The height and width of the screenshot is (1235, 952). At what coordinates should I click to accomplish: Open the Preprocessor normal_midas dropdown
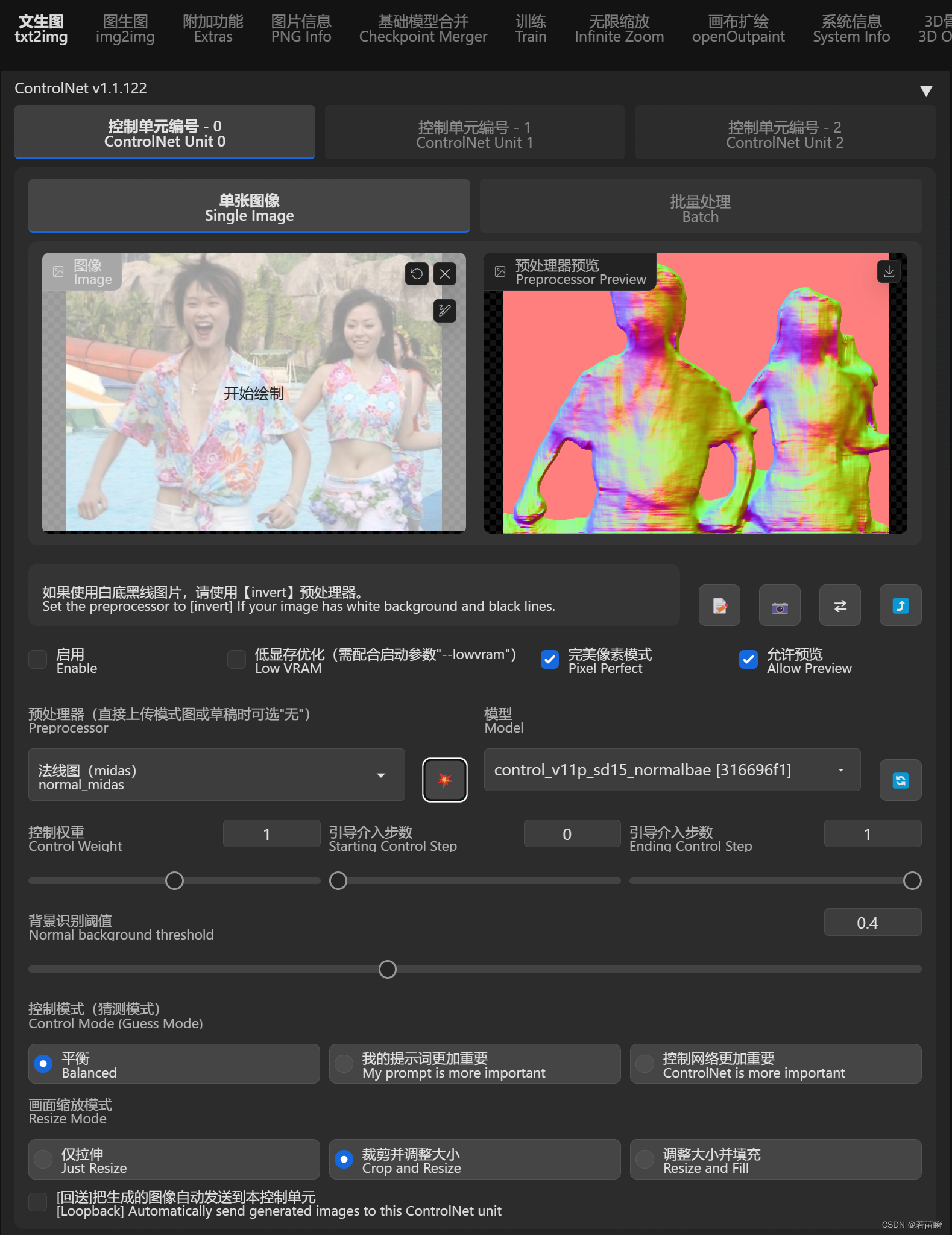click(x=216, y=775)
